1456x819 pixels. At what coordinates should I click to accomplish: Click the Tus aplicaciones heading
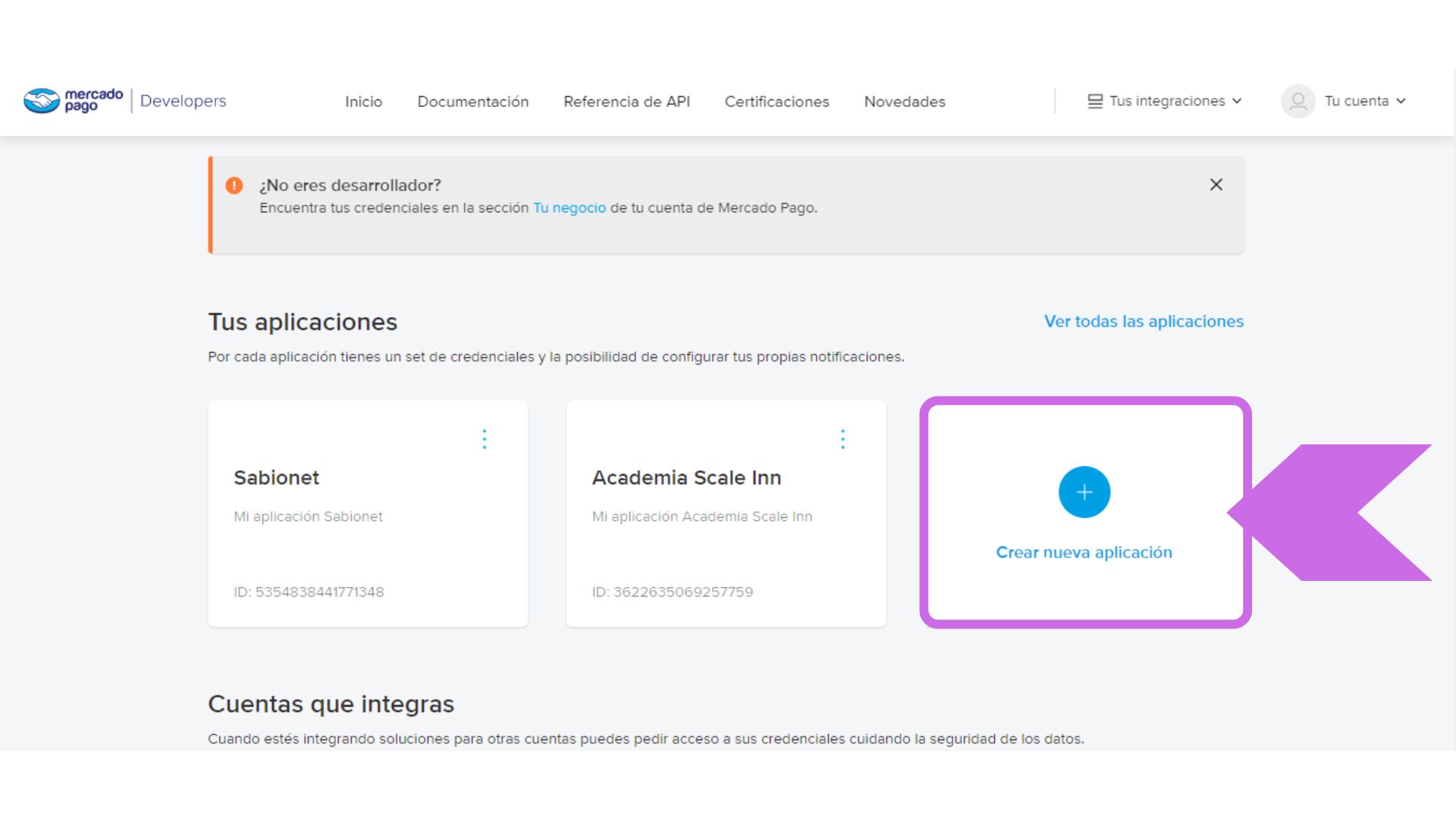click(x=303, y=322)
